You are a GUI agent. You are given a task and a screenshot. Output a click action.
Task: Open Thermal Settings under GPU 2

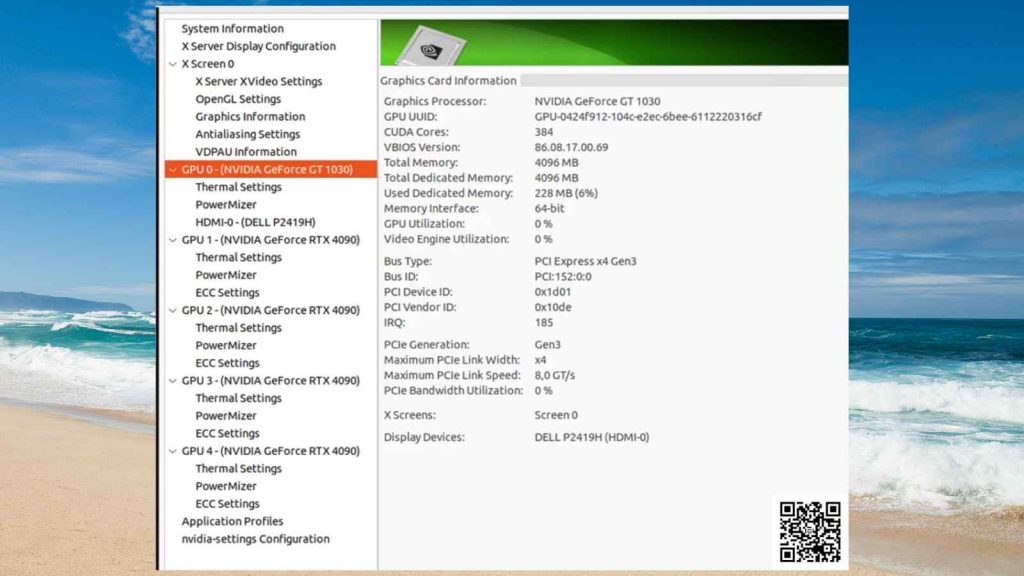click(x=238, y=328)
